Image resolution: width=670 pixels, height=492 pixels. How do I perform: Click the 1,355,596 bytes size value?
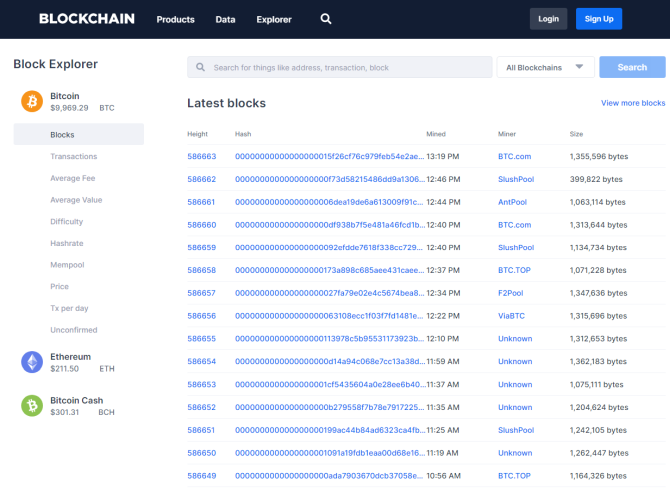point(599,156)
